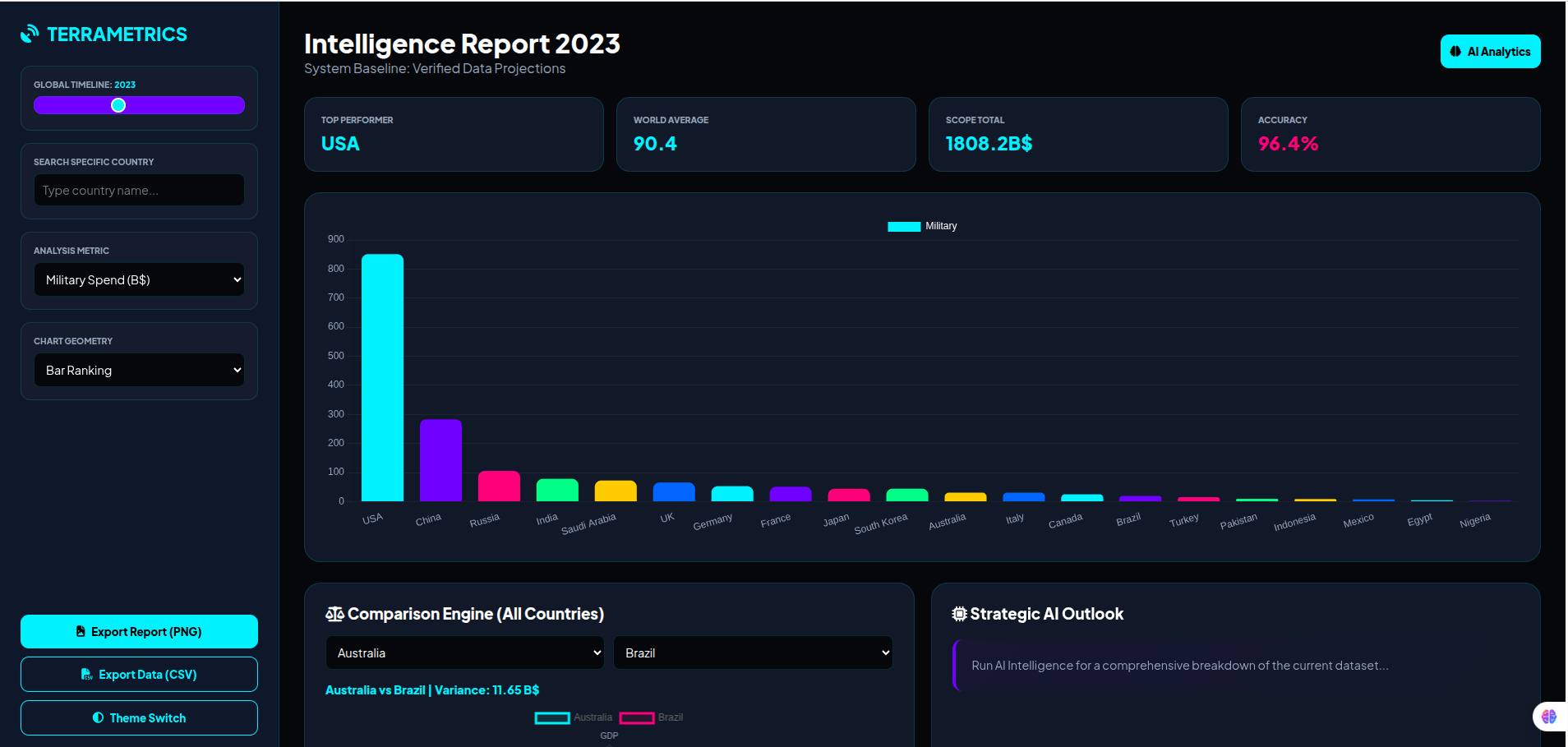Toggle the Military legend in bar chart
Viewport: 1568px width, 747px height.
[904, 227]
